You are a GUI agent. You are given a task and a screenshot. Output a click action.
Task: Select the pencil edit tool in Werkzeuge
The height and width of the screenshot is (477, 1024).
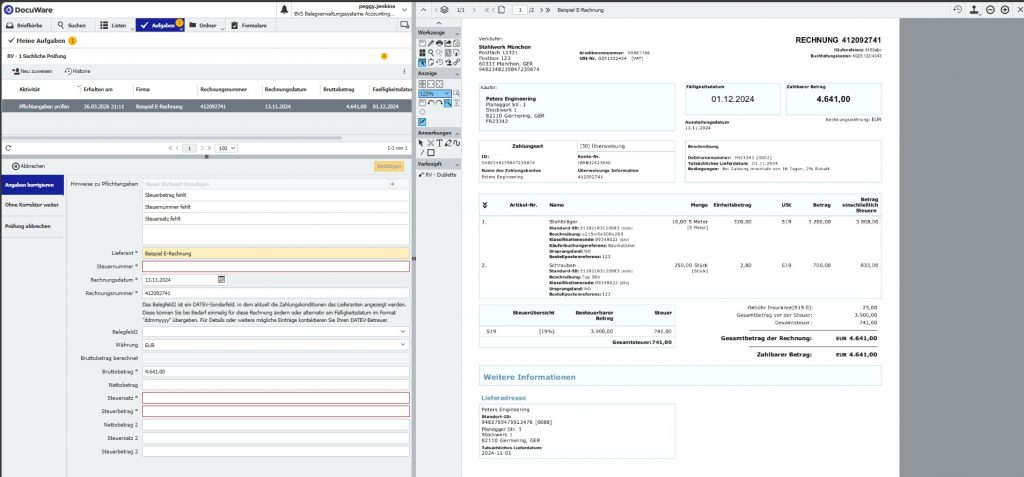point(430,43)
